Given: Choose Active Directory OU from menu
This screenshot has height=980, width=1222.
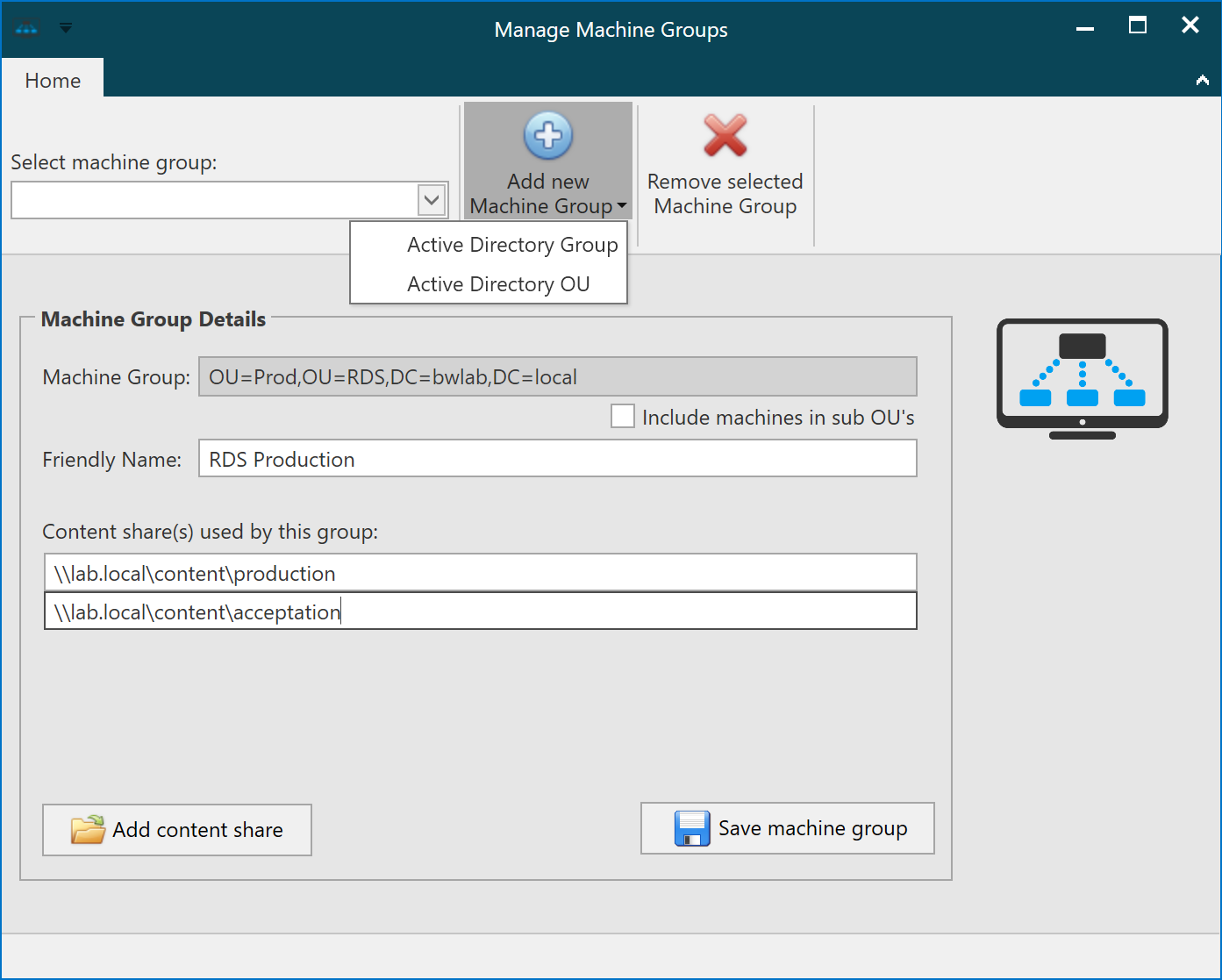Looking at the screenshot, I should [498, 284].
